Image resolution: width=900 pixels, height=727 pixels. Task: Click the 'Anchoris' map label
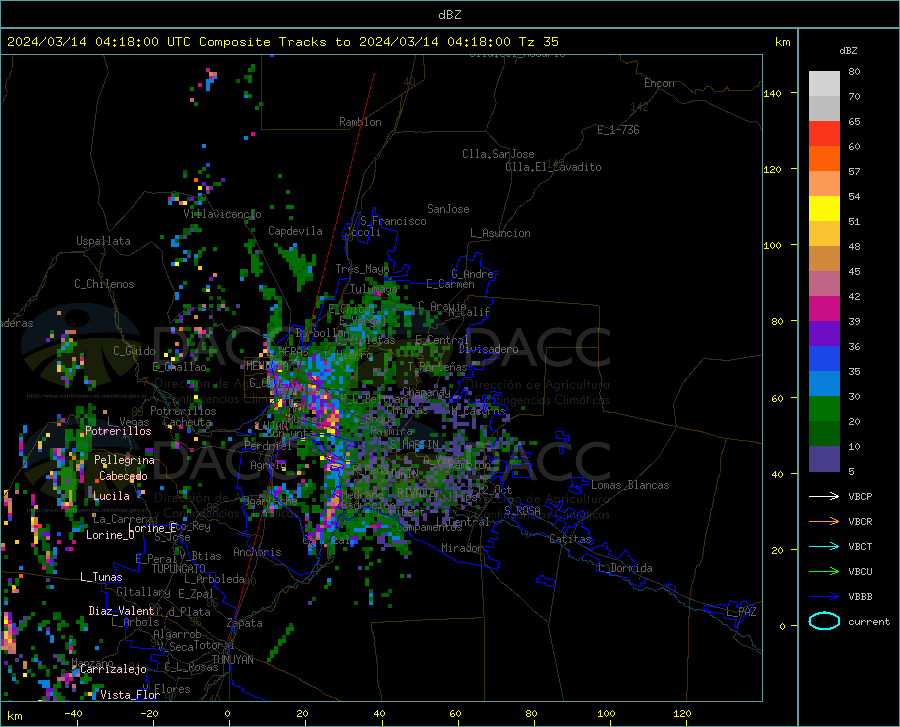257,553
